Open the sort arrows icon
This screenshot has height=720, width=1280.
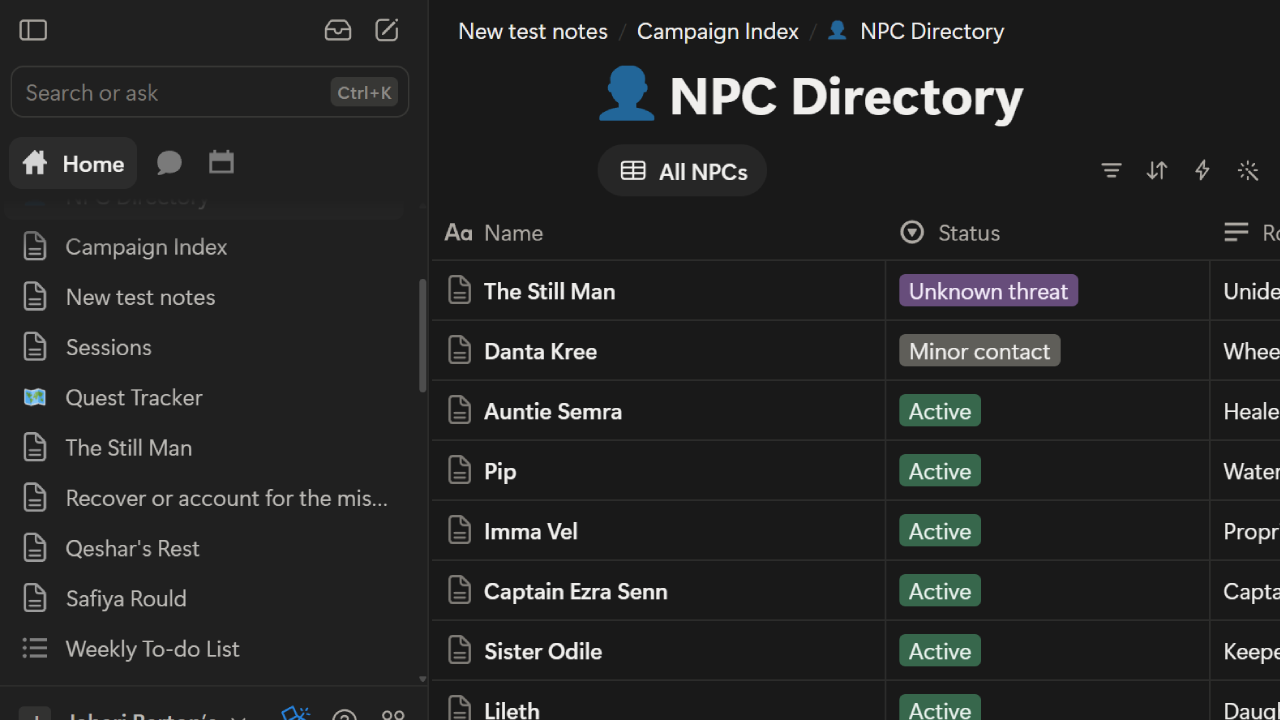click(1157, 171)
